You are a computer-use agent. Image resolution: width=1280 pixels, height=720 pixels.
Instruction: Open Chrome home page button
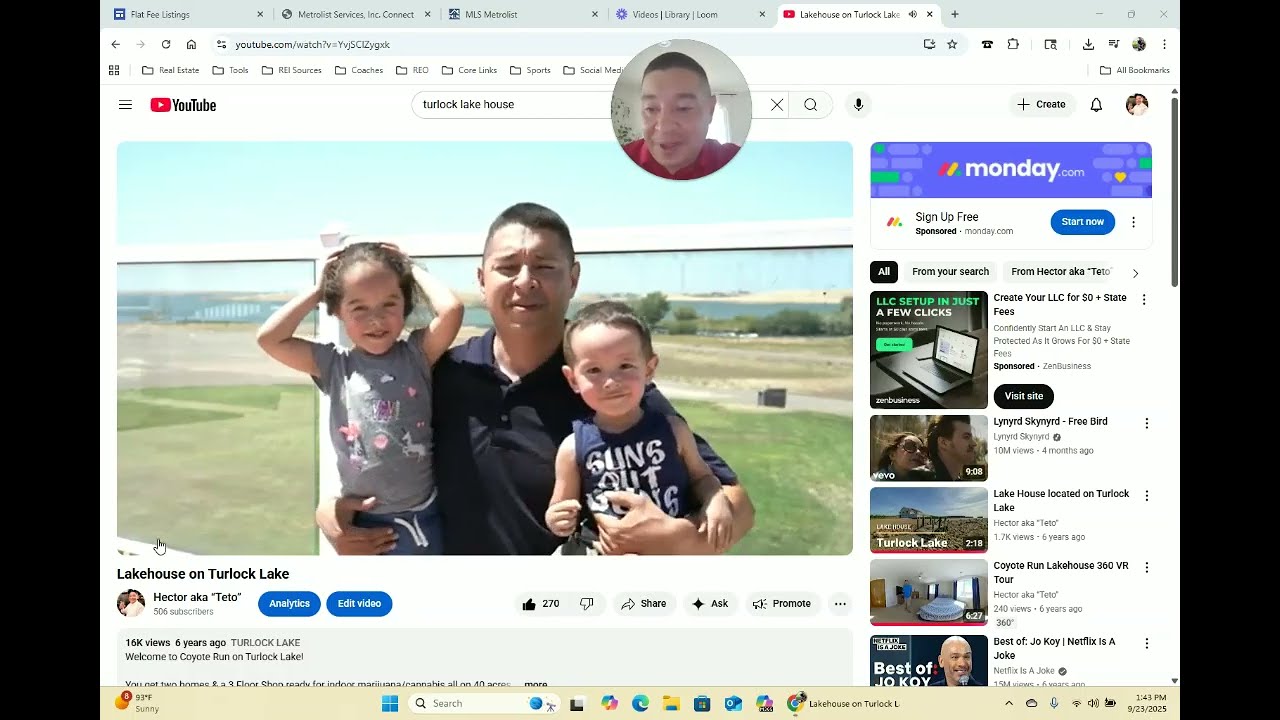191,44
